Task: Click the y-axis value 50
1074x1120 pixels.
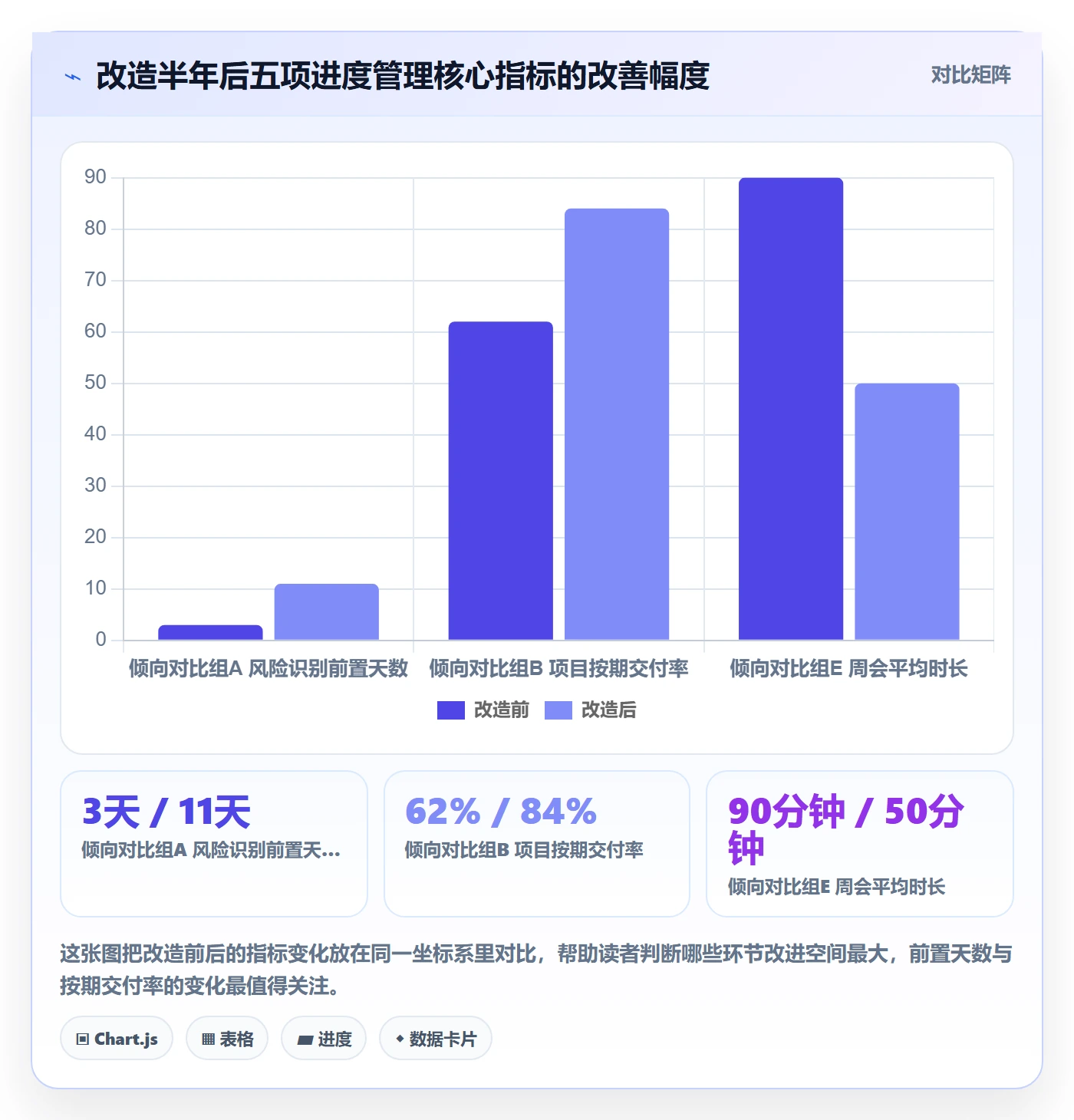Action: click(x=95, y=383)
